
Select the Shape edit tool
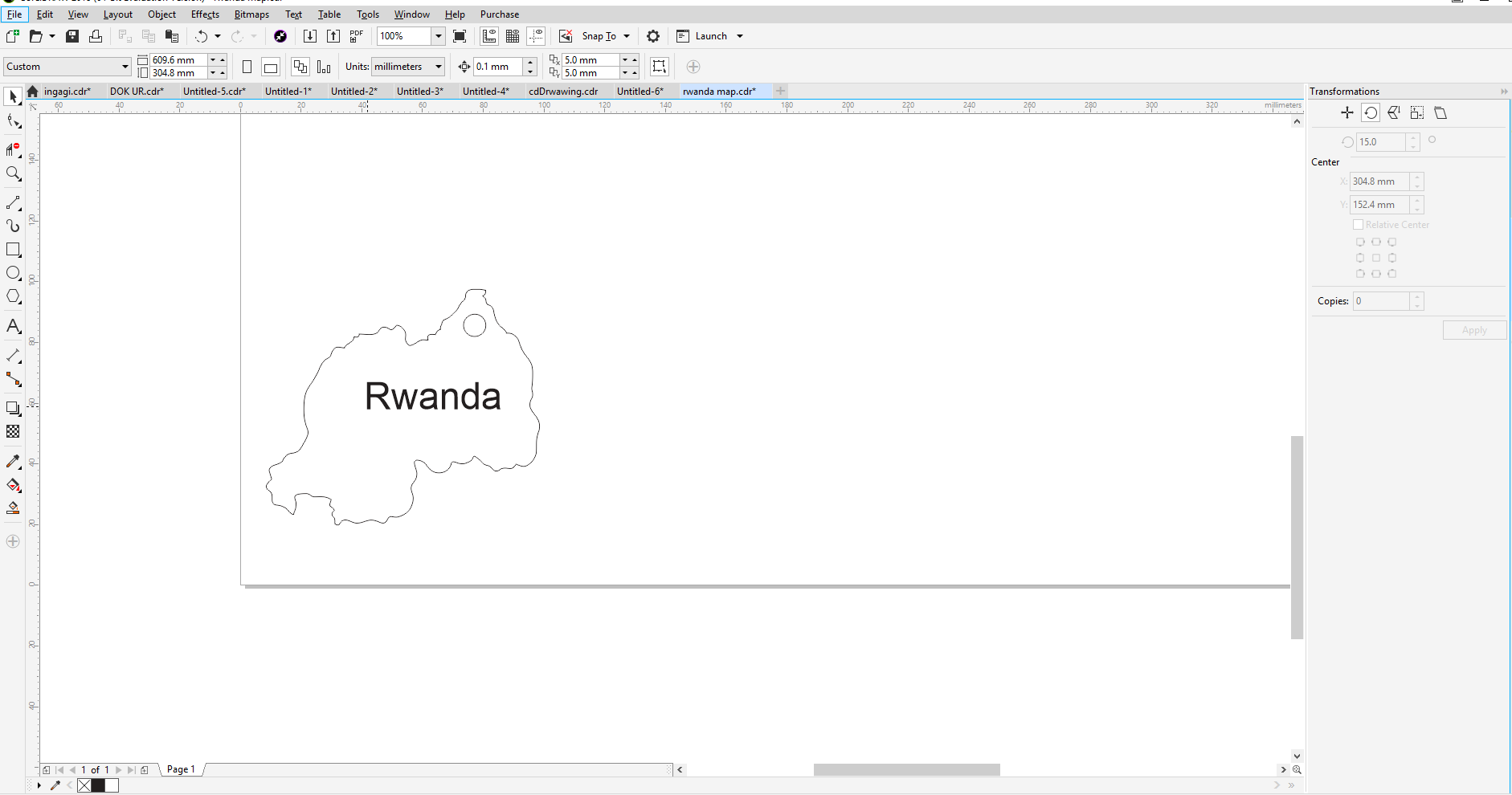13,121
